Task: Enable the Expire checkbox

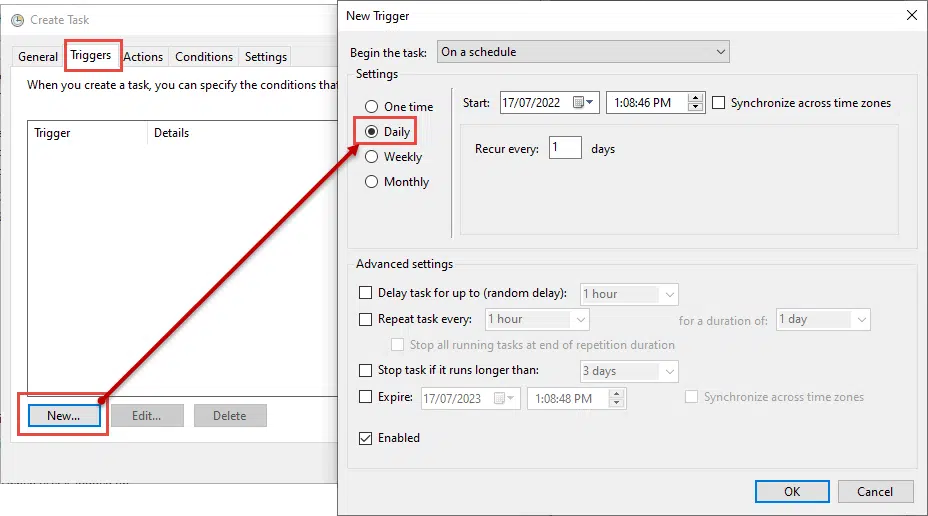Action: [366, 396]
